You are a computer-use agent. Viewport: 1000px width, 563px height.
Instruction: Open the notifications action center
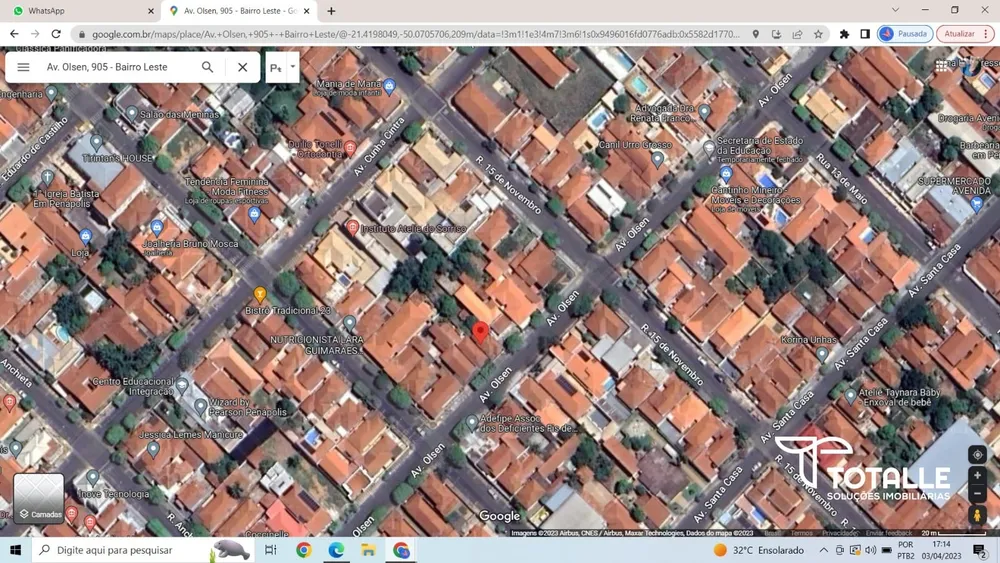(980, 550)
